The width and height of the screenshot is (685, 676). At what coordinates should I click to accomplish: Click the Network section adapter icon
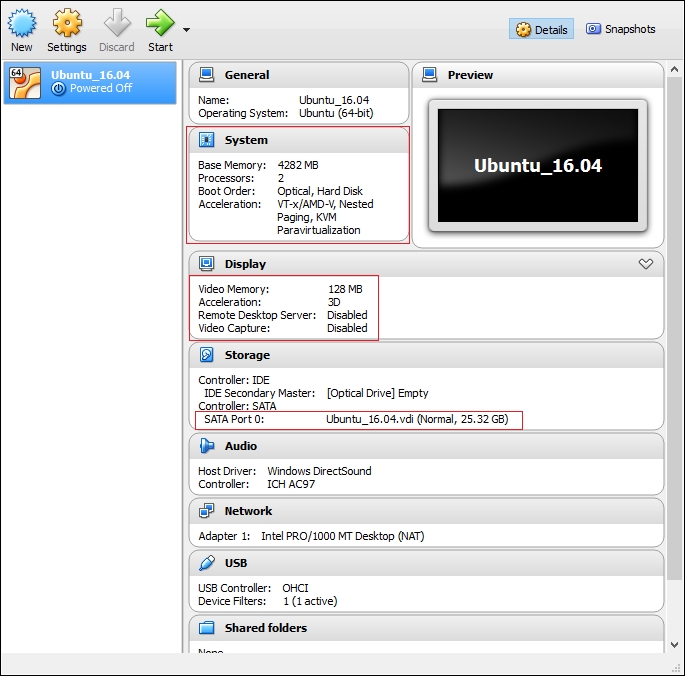[207, 510]
